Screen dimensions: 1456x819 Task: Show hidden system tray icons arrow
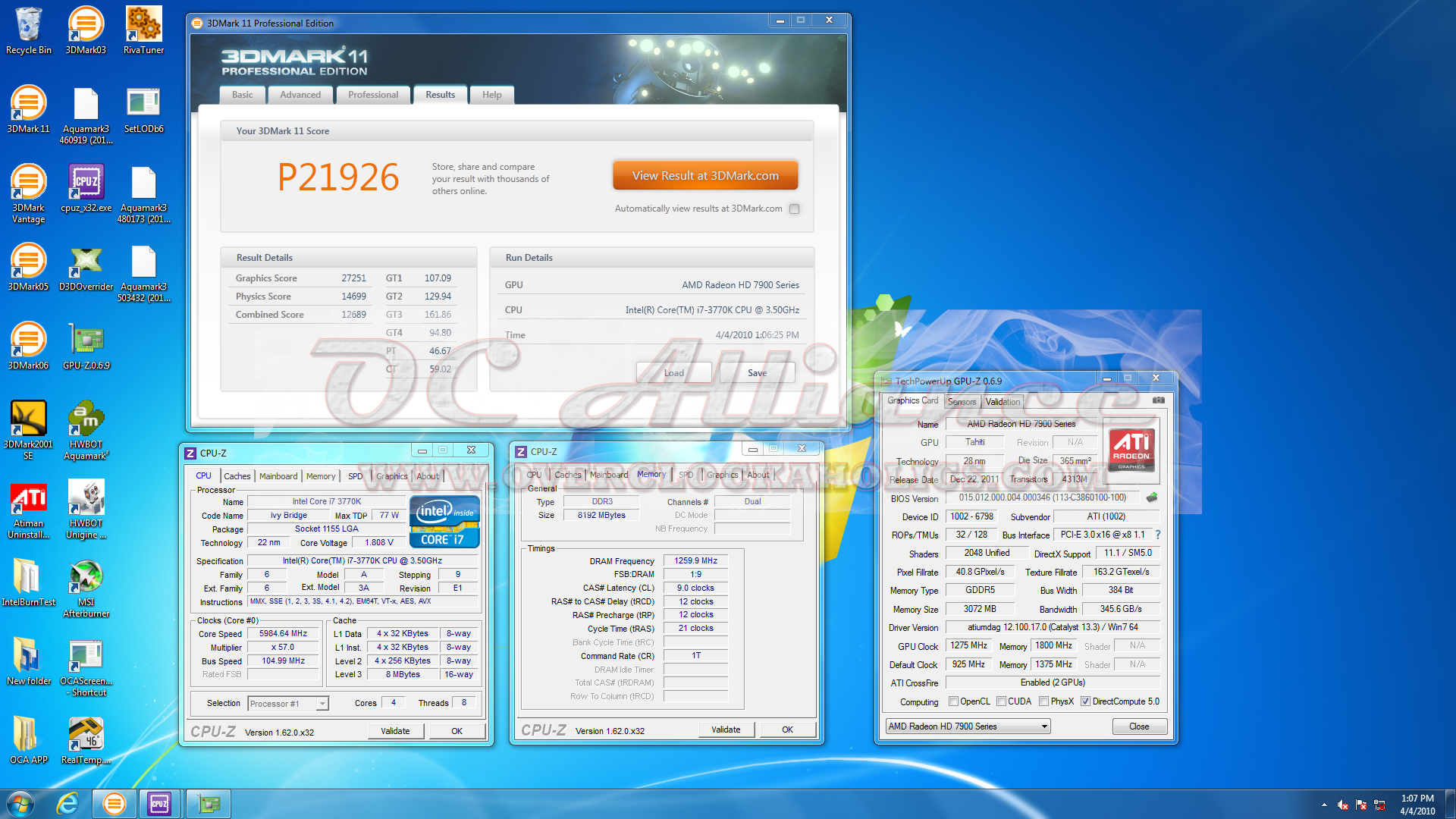1324,805
